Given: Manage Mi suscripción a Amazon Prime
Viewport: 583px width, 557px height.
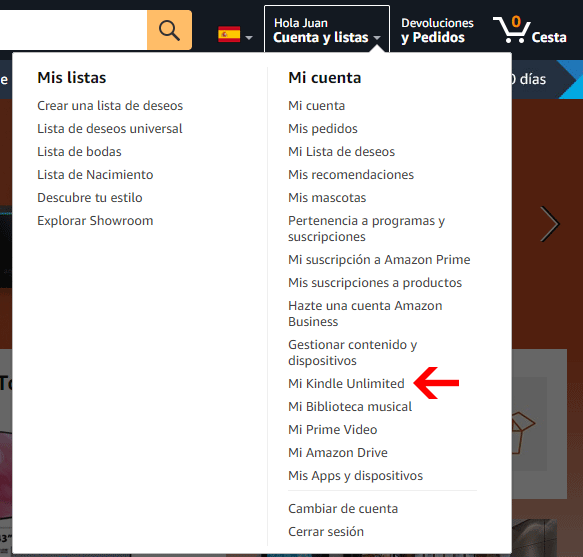Looking at the screenshot, I should 379,260.
